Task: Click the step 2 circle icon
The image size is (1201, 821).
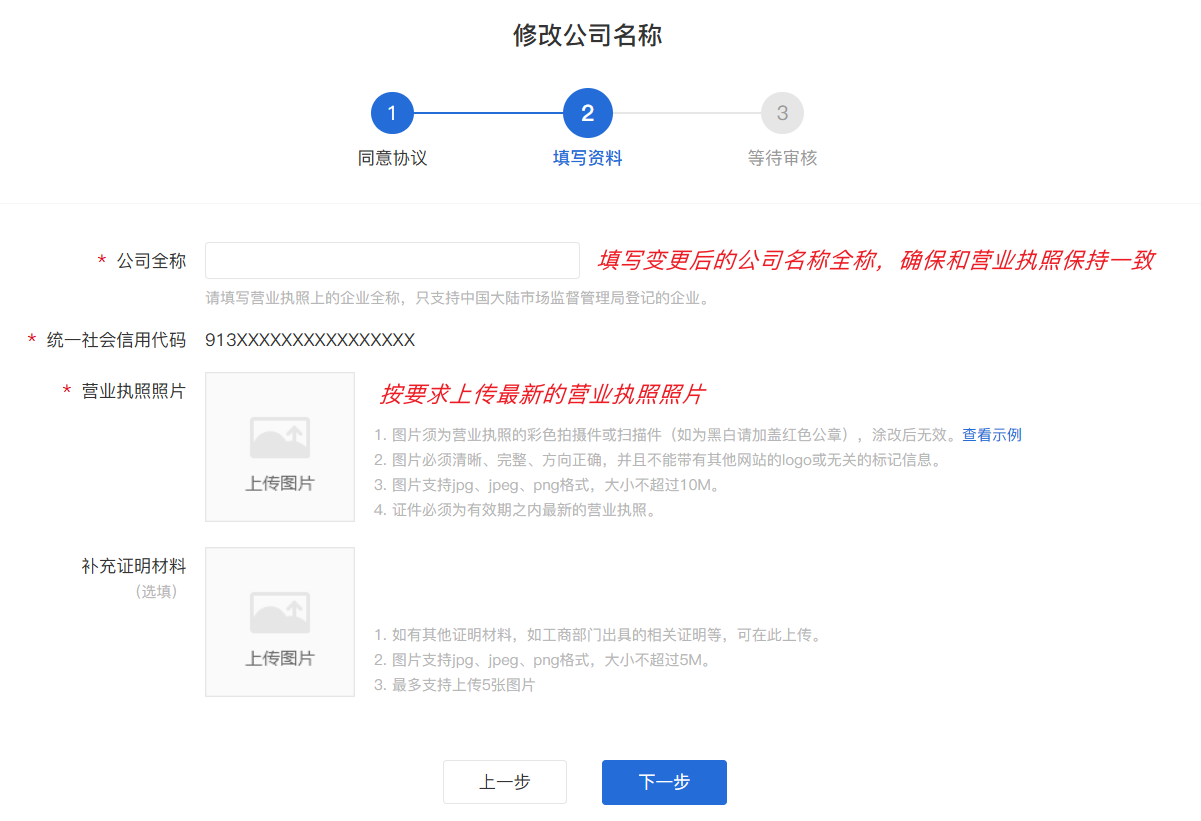Action: 587,113
